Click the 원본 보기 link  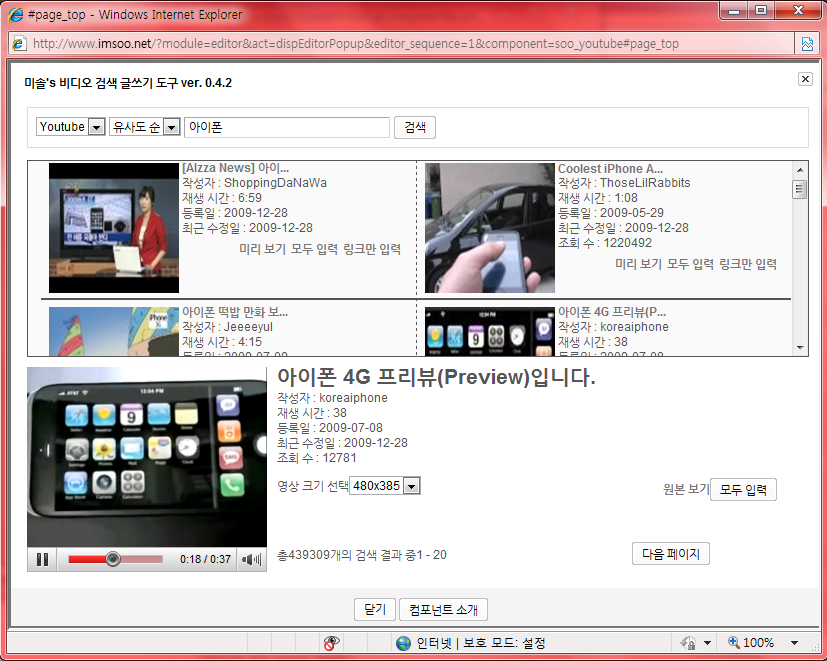point(686,489)
